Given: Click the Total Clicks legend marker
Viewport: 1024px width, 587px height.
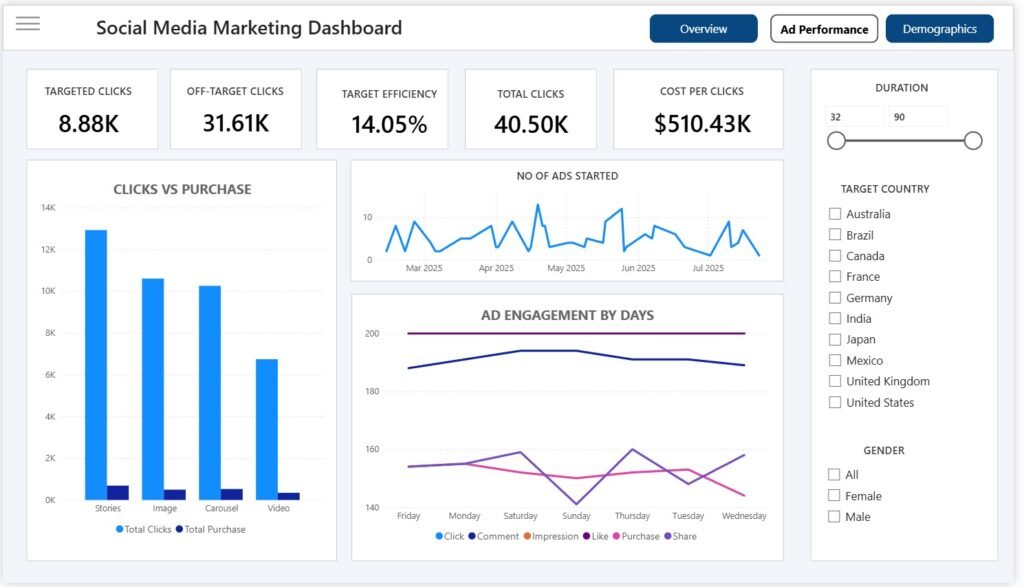Looking at the screenshot, I should (119, 529).
